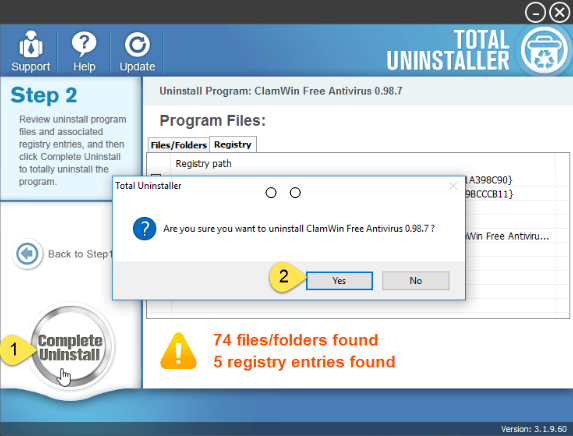
Task: Minimize the Total Uninstaller window
Action: click(535, 13)
